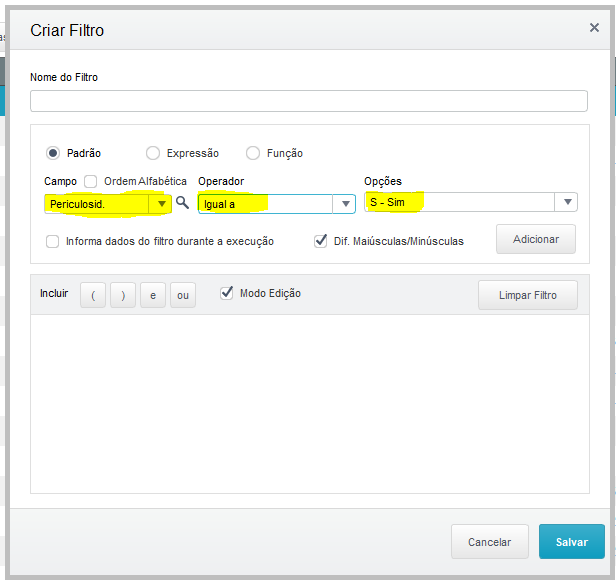Open the Operador dropdown showing Igual a
The image size is (616, 581).
coord(277,204)
